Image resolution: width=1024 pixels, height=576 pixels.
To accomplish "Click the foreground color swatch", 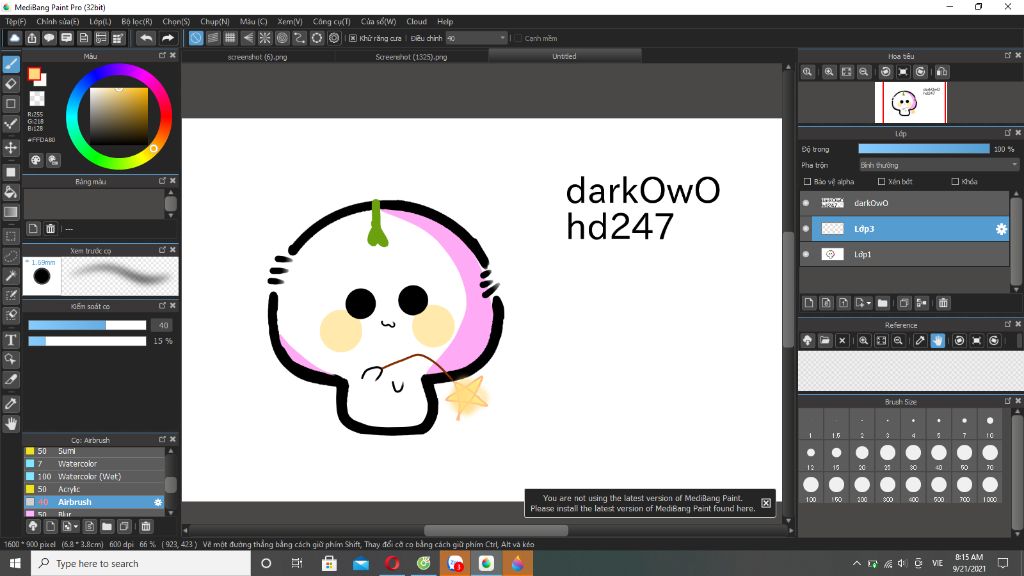I will click(x=34, y=74).
